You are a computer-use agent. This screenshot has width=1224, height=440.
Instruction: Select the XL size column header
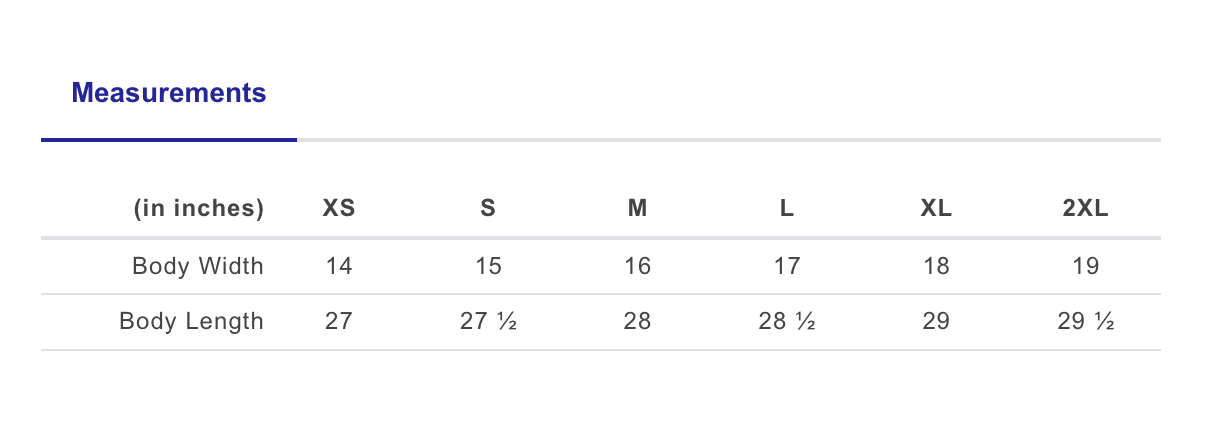click(936, 209)
